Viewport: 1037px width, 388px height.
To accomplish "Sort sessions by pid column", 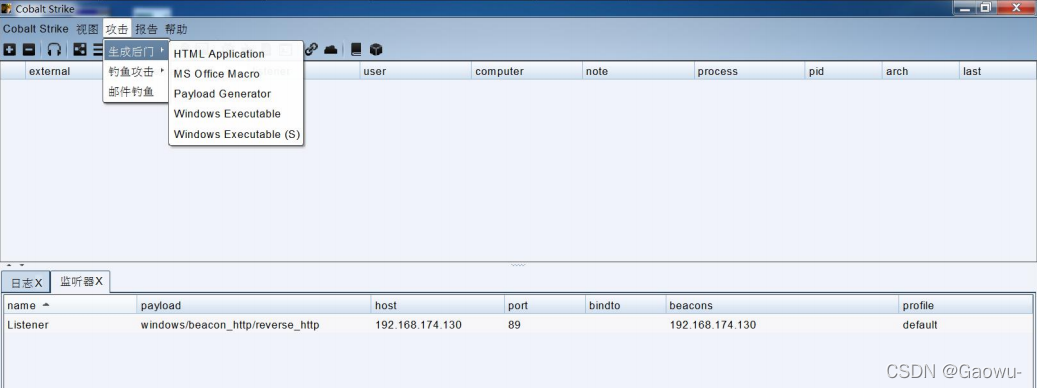I will point(843,71).
